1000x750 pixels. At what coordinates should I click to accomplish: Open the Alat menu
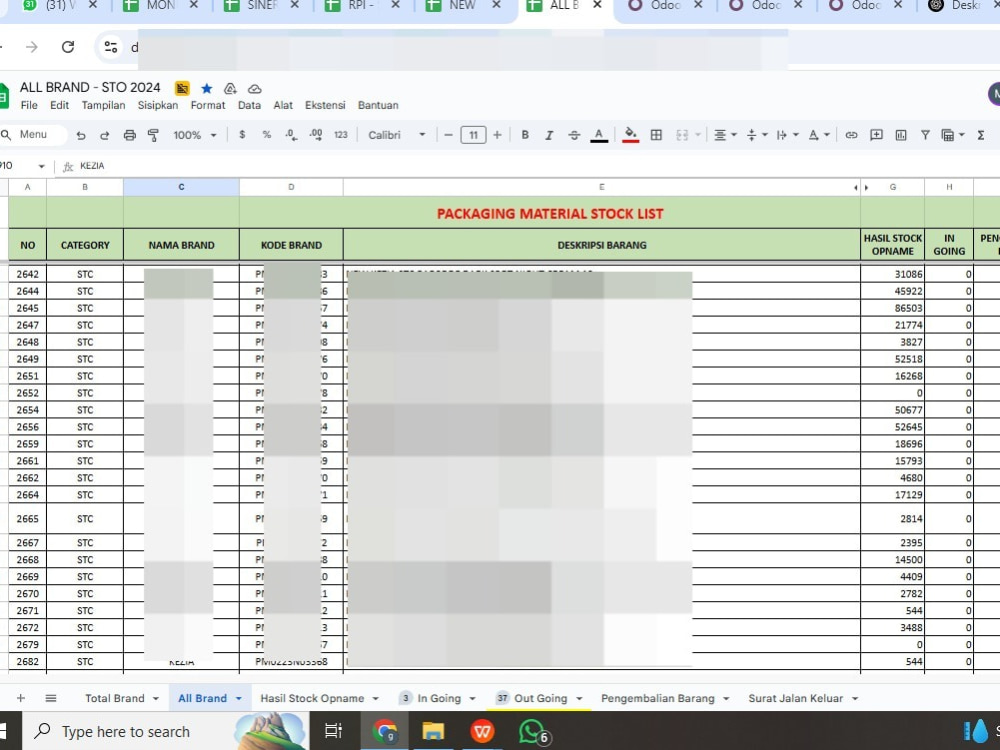pyautogui.click(x=283, y=105)
